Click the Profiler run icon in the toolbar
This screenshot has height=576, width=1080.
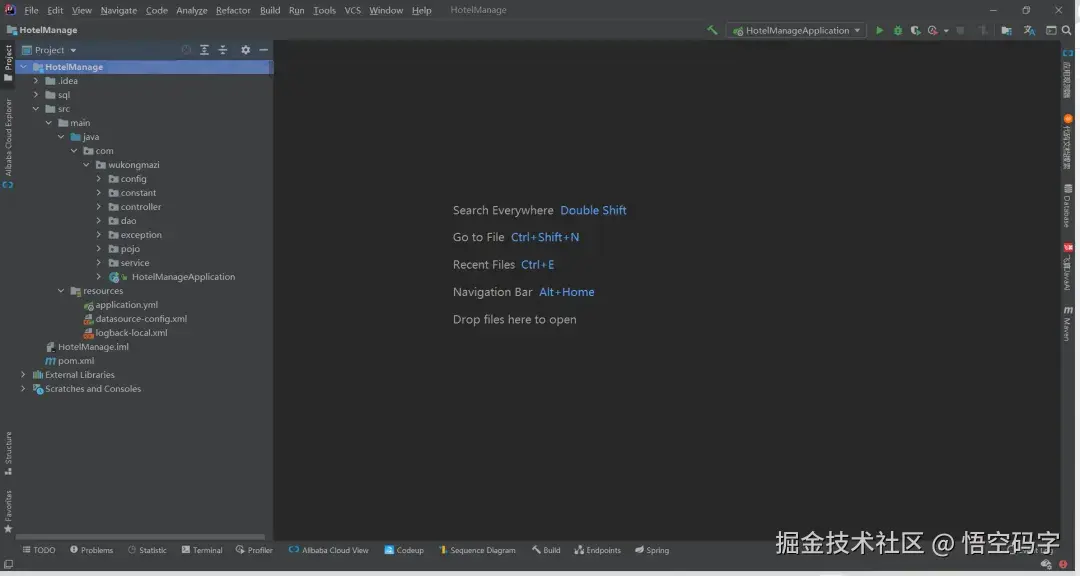coord(933,30)
